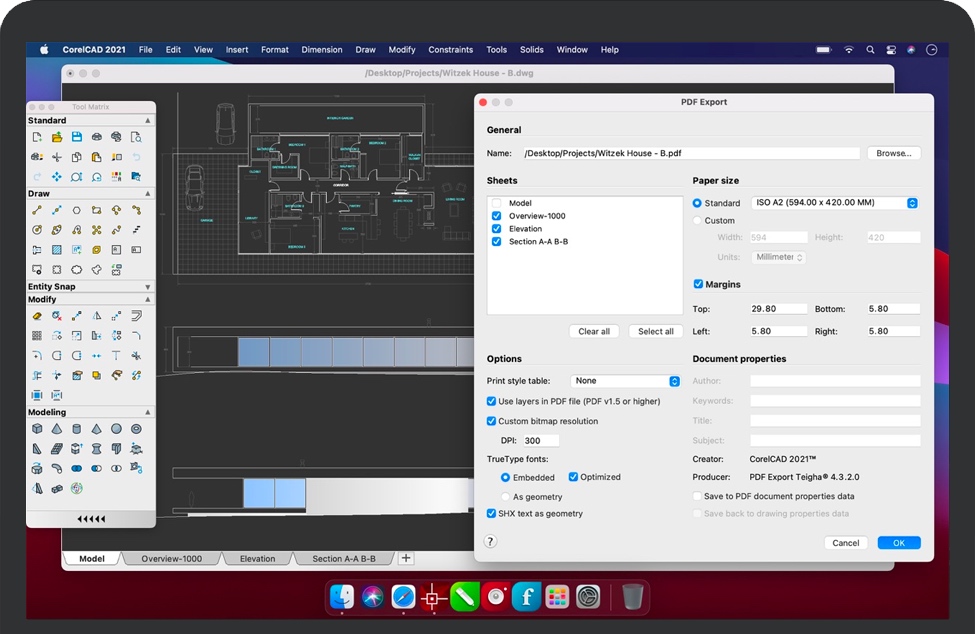Select the Box tool in Modeling section
The width and height of the screenshot is (975, 634).
coord(37,429)
